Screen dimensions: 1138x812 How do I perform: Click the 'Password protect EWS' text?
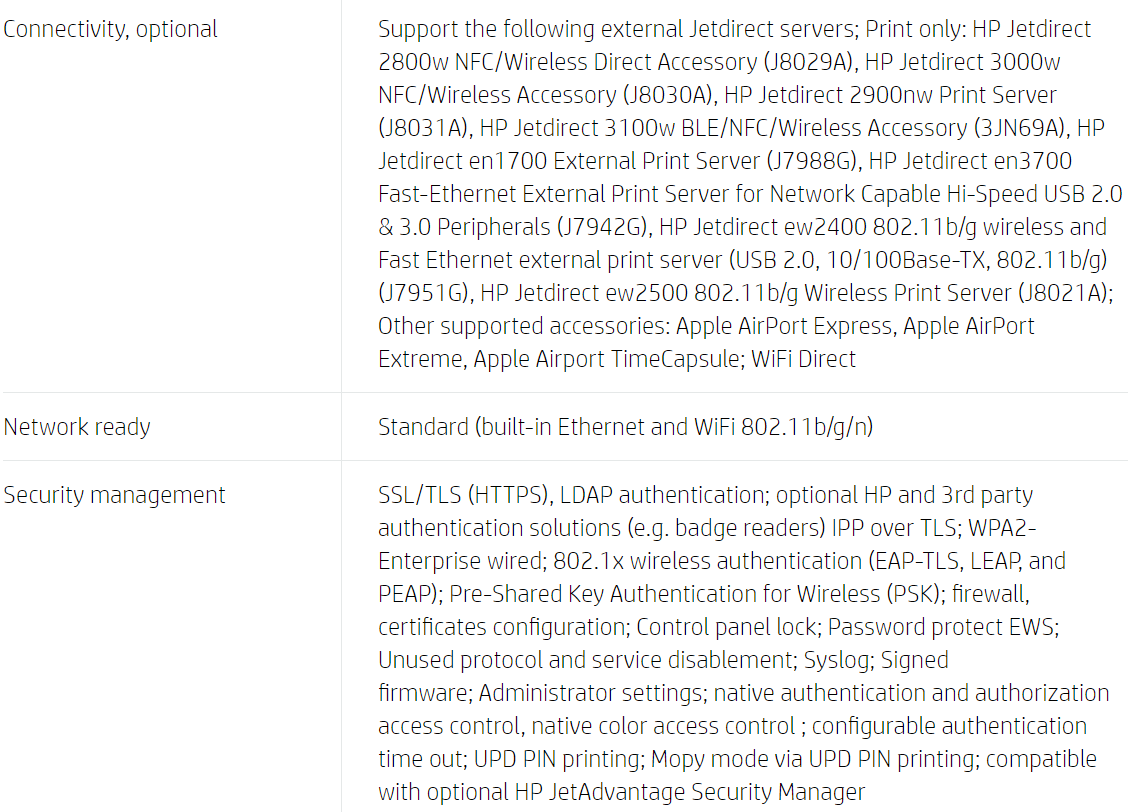(941, 627)
